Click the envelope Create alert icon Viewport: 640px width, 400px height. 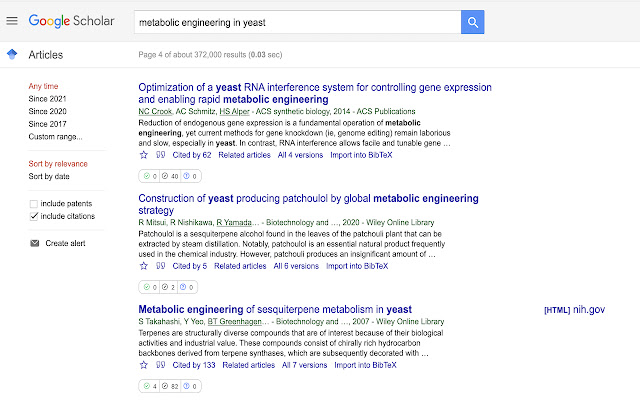tap(35, 243)
